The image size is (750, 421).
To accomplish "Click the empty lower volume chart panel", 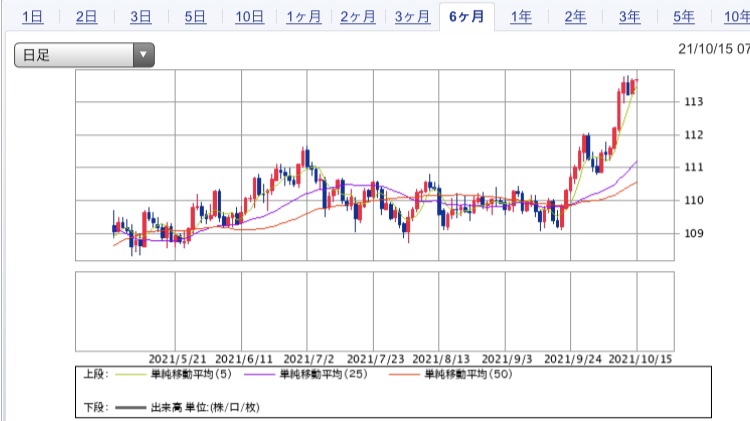I will [375, 311].
